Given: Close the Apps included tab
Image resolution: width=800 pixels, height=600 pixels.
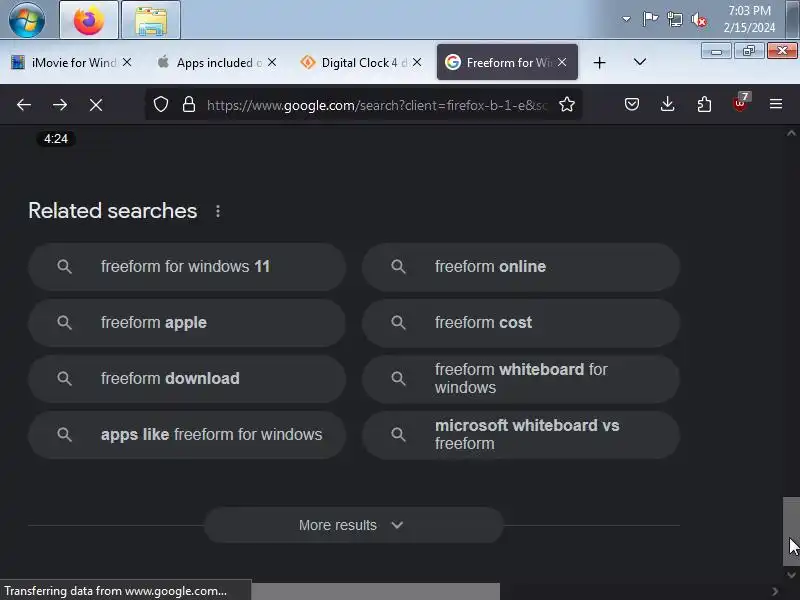Looking at the screenshot, I should (x=272, y=62).
